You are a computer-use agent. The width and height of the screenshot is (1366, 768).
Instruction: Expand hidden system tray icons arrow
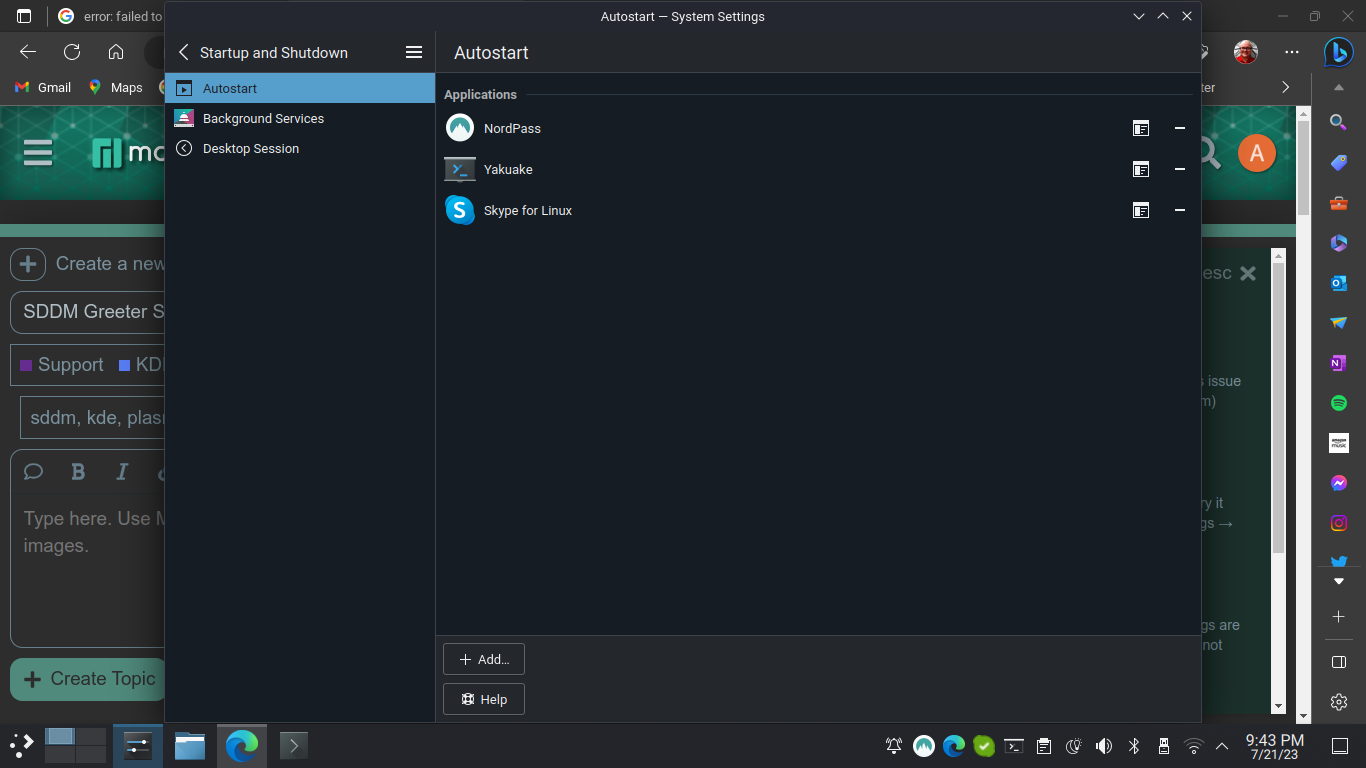click(x=1222, y=745)
